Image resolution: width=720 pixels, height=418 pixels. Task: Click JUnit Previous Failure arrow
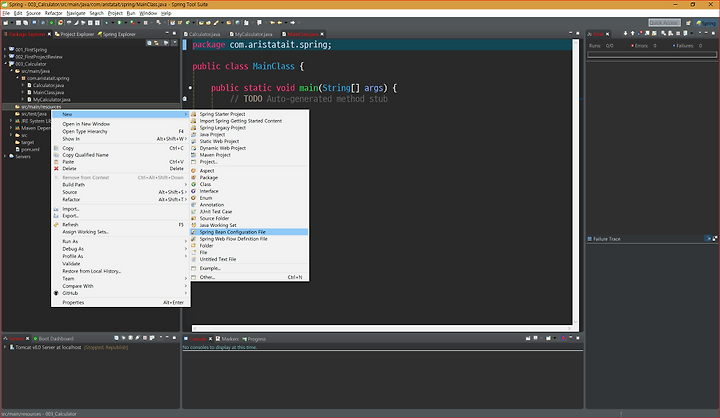(x=633, y=34)
